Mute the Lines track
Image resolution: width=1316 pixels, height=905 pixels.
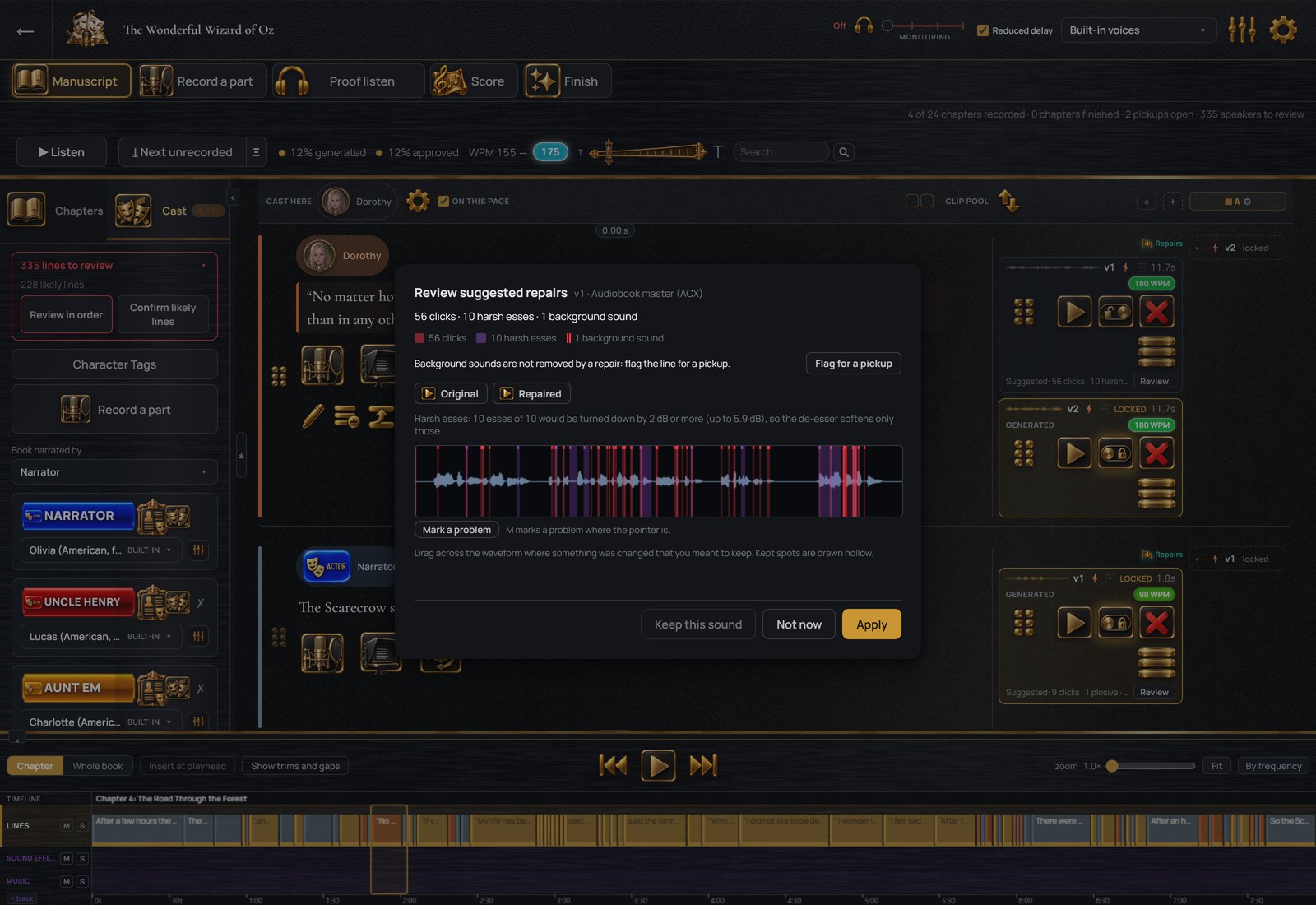[67, 825]
